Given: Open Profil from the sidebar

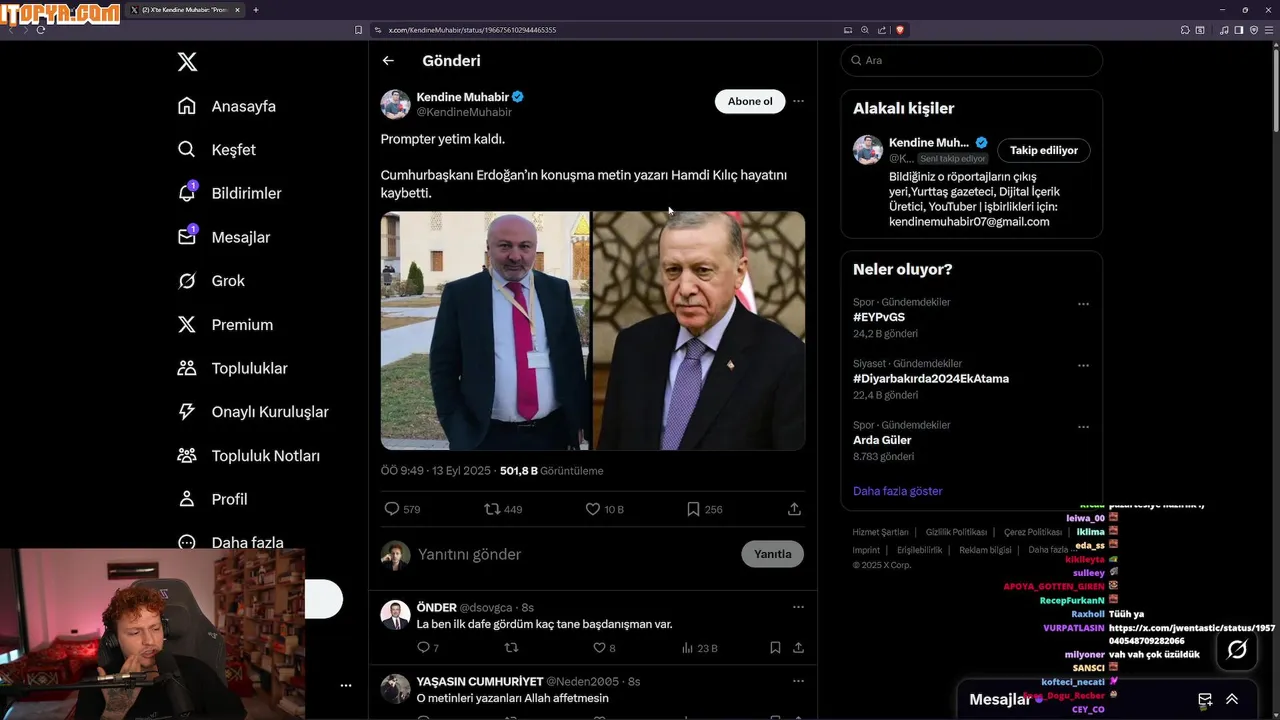Looking at the screenshot, I should (212, 499).
